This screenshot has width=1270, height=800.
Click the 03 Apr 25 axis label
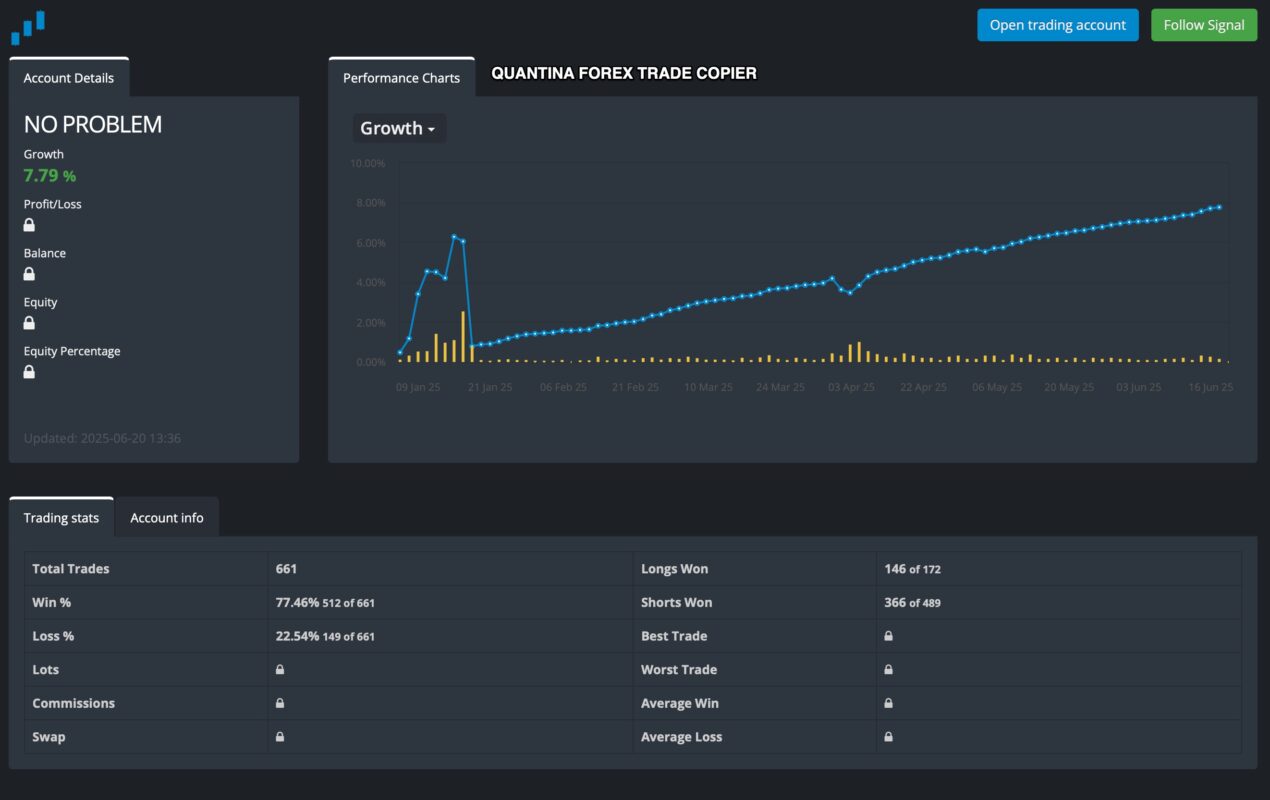coord(851,387)
